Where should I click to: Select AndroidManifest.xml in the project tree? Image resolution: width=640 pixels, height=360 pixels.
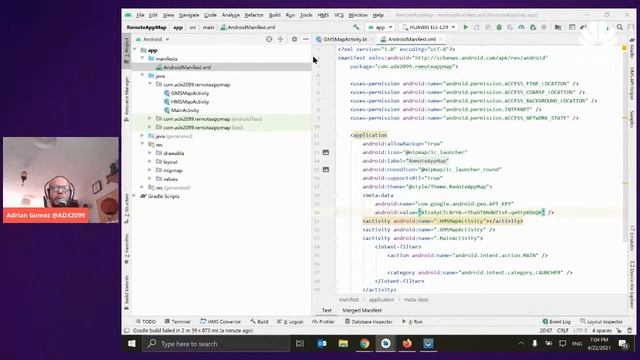(x=187, y=67)
